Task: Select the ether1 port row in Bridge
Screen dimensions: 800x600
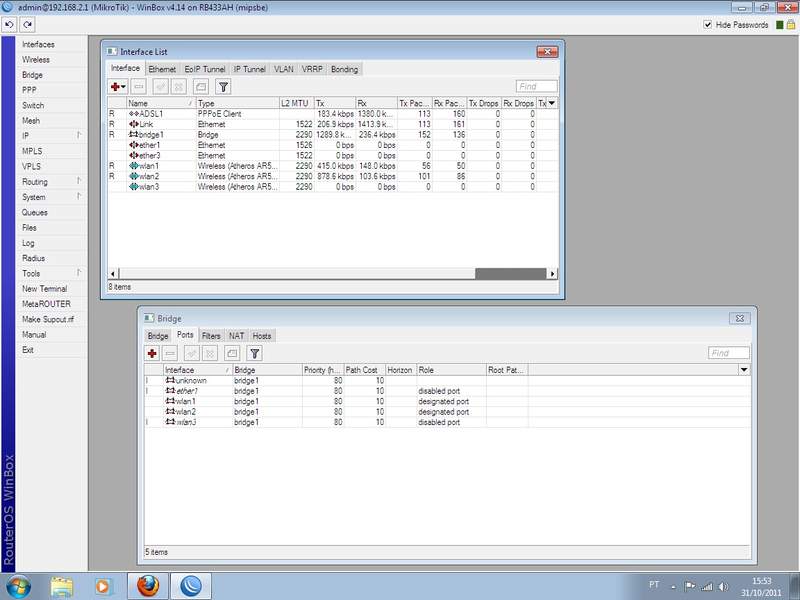Action: 447,391
